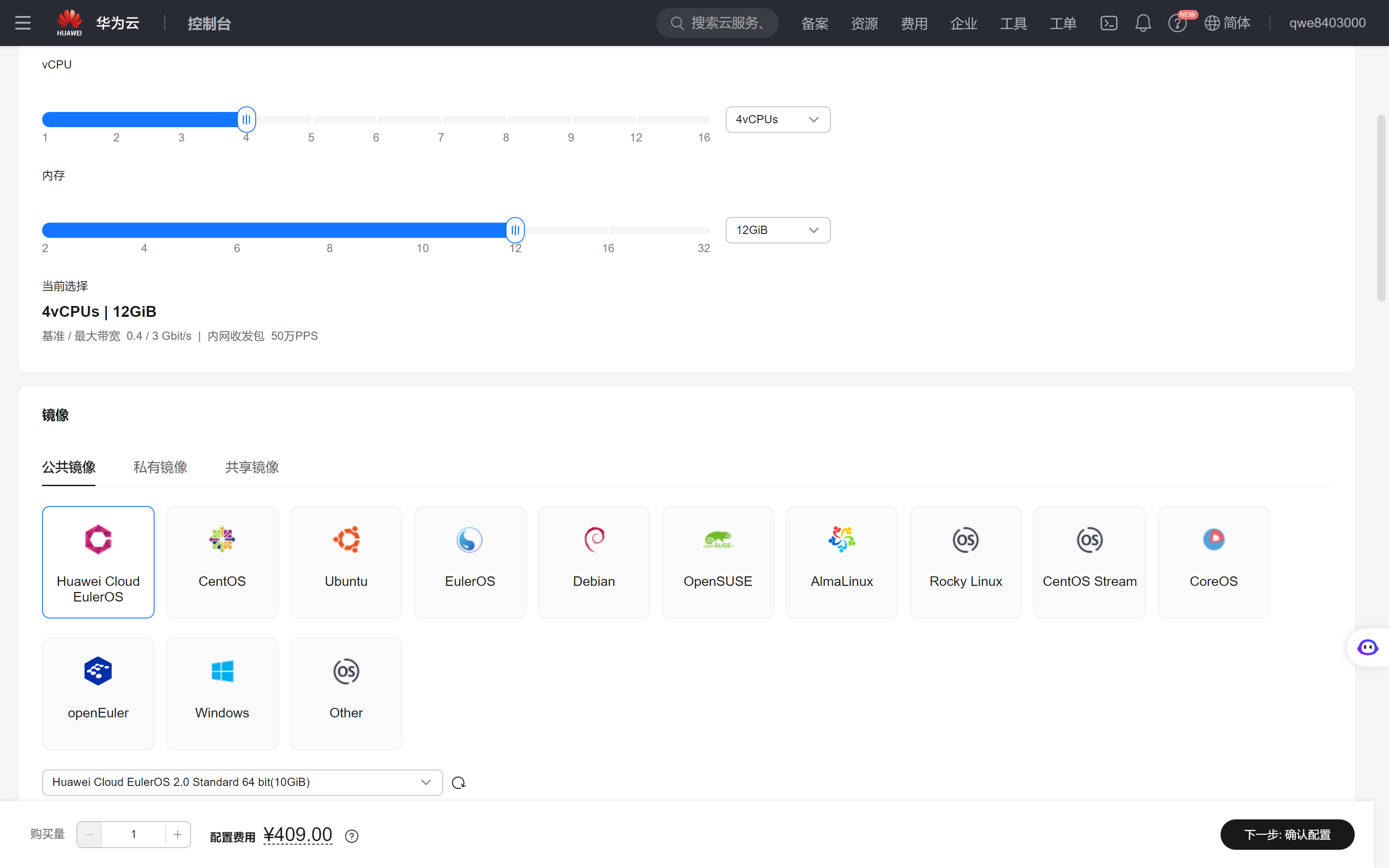Switch to the 私有镜像 tab

click(x=160, y=467)
